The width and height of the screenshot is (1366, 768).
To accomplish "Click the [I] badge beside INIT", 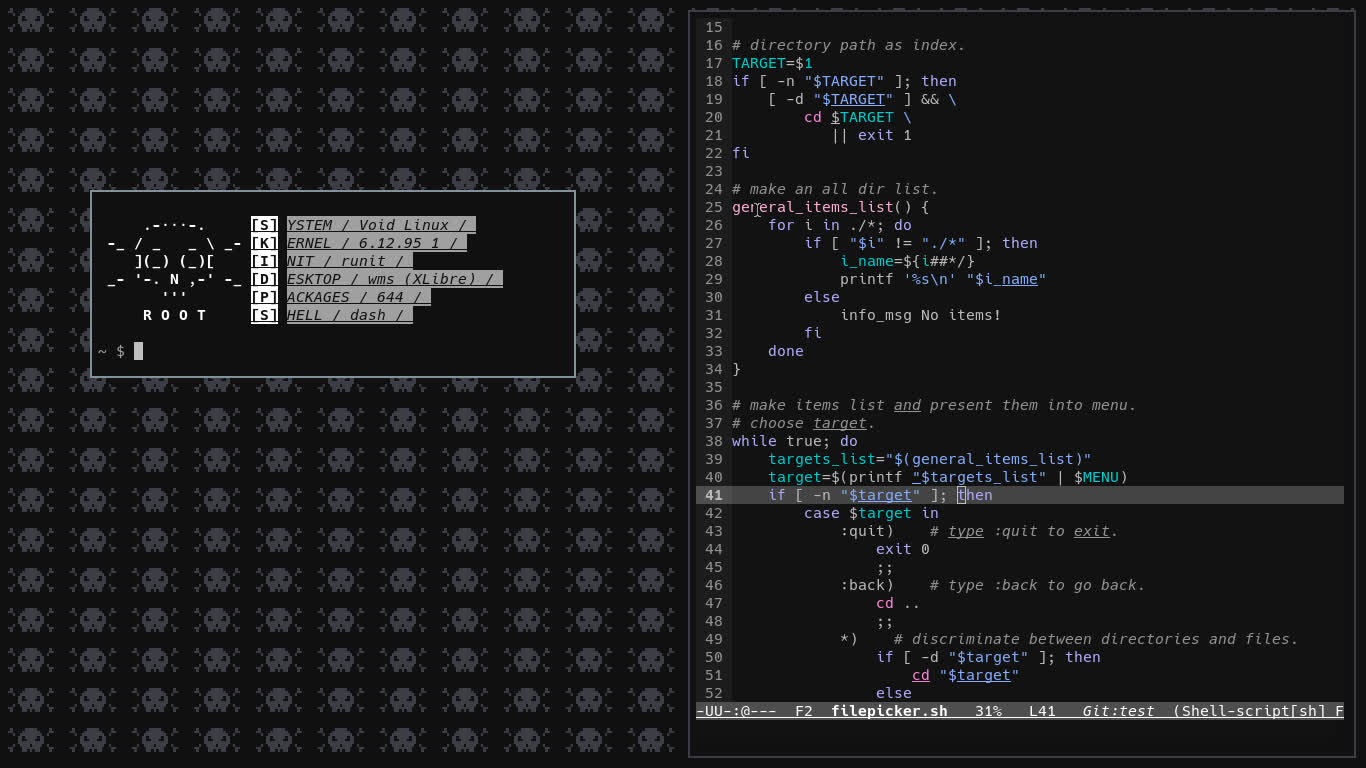I will [264, 261].
